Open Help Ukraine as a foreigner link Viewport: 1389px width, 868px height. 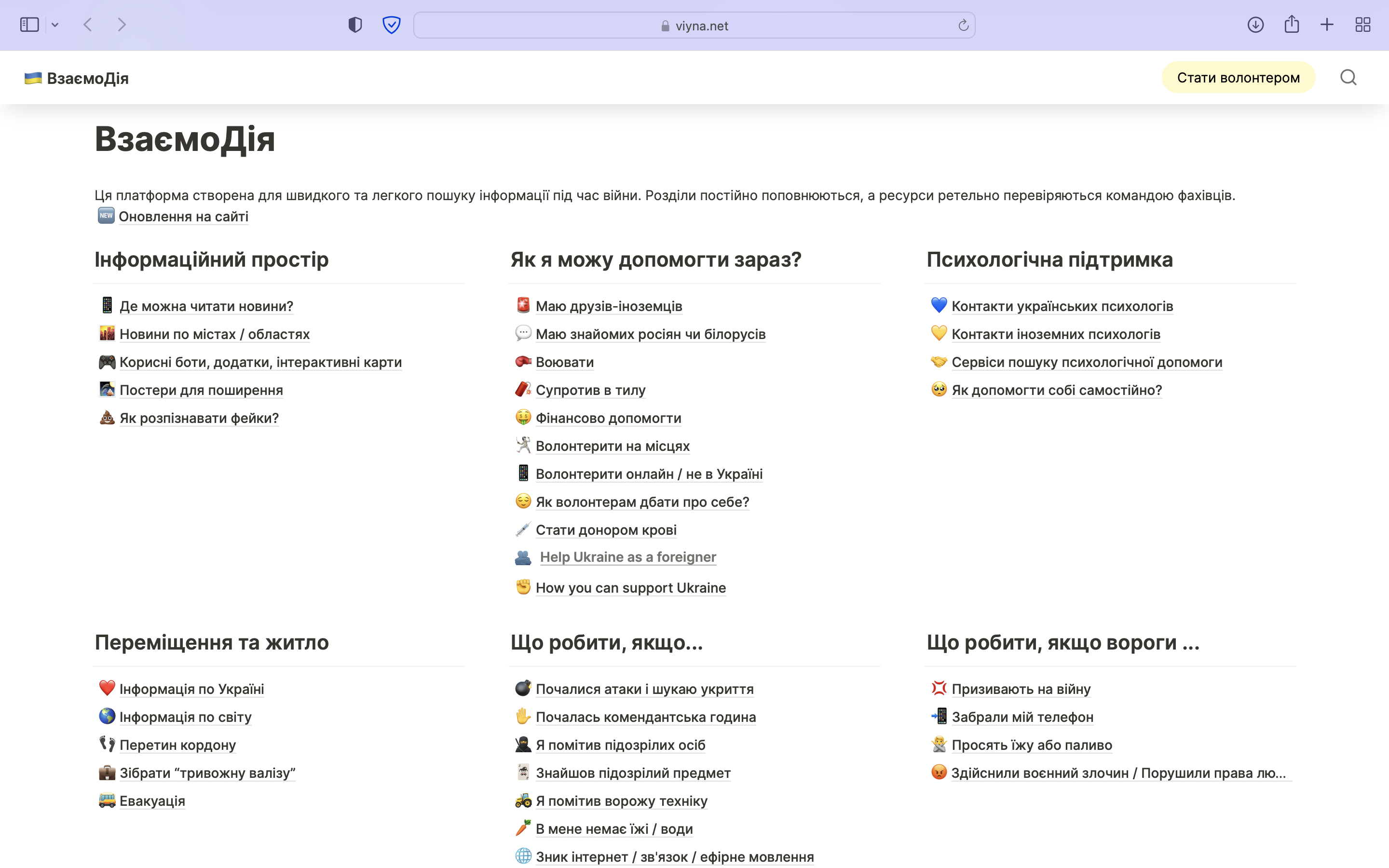[628, 557]
